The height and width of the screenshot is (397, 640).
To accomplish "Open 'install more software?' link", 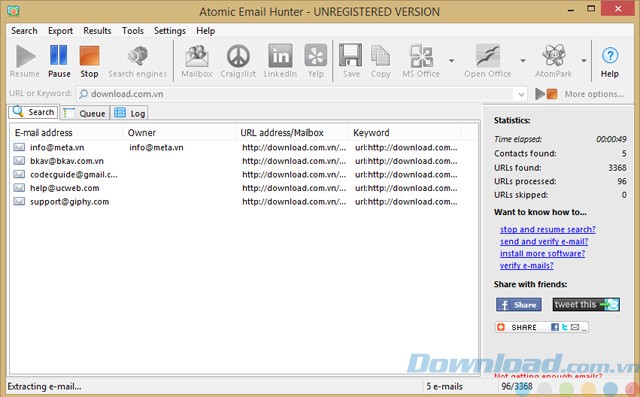I will click(x=542, y=253).
